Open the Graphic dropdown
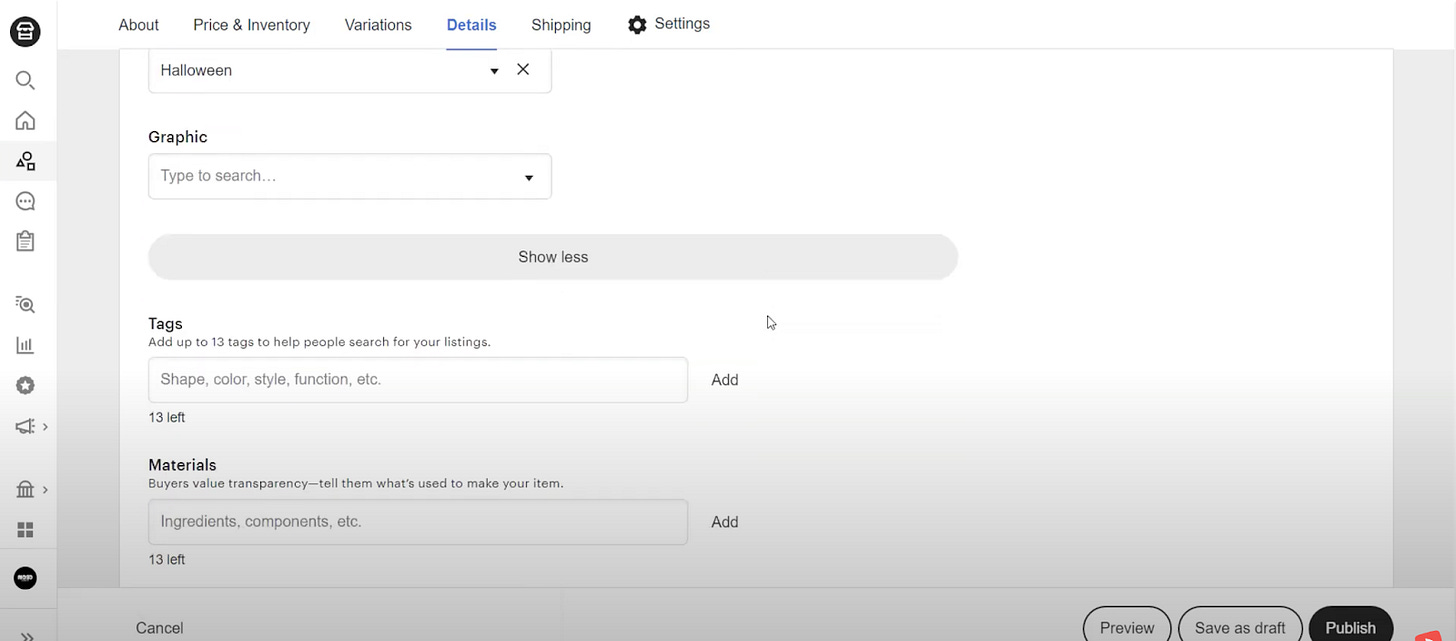Viewport: 1456px width, 641px height. 529,177
